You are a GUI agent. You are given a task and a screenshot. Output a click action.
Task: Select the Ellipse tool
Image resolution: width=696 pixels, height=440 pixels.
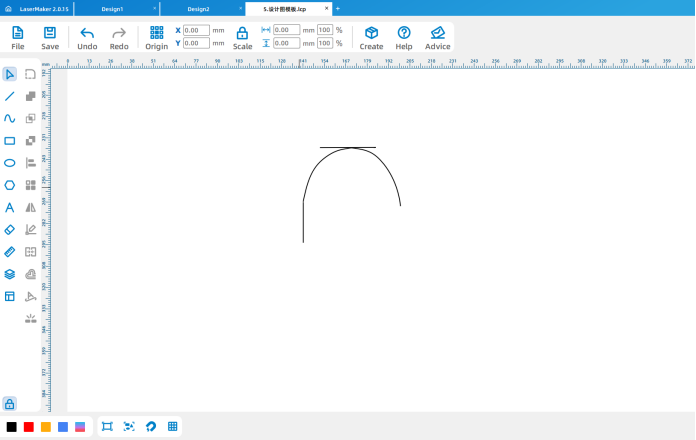[10, 163]
